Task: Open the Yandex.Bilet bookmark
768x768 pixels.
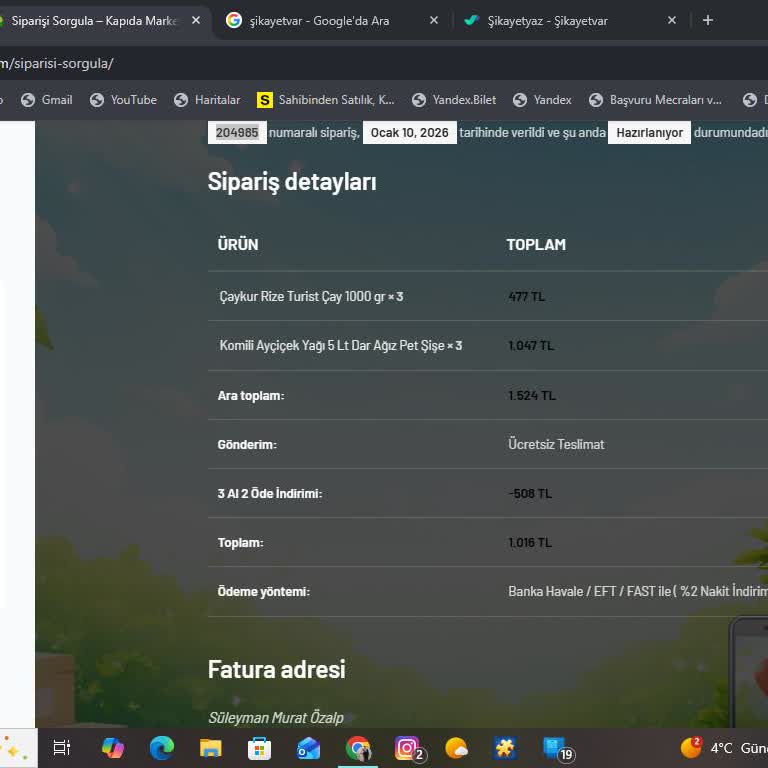Action: pos(455,100)
